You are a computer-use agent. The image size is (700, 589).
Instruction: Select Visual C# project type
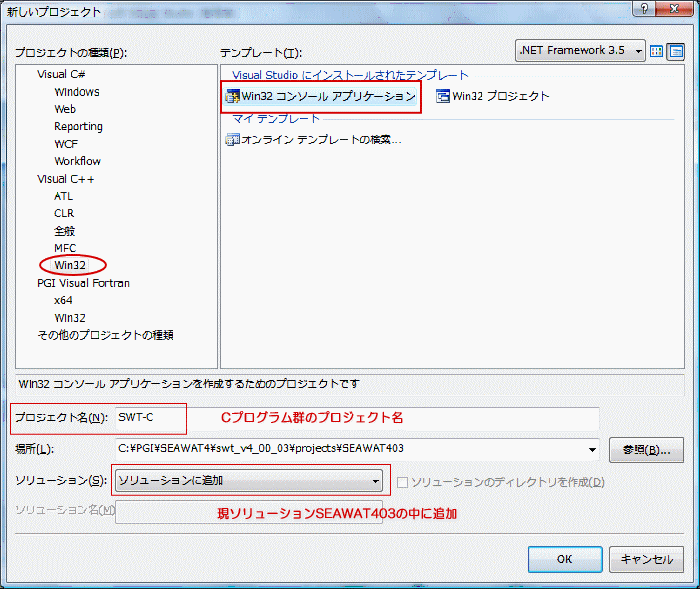coord(61,74)
